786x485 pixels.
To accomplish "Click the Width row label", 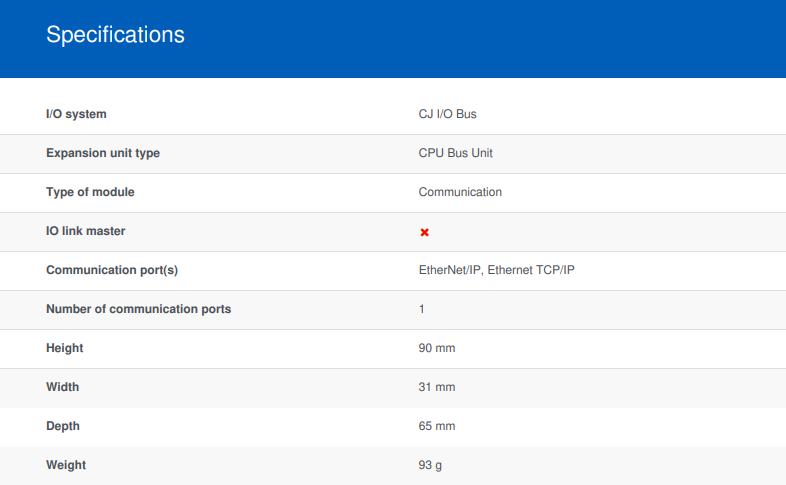I will [63, 387].
